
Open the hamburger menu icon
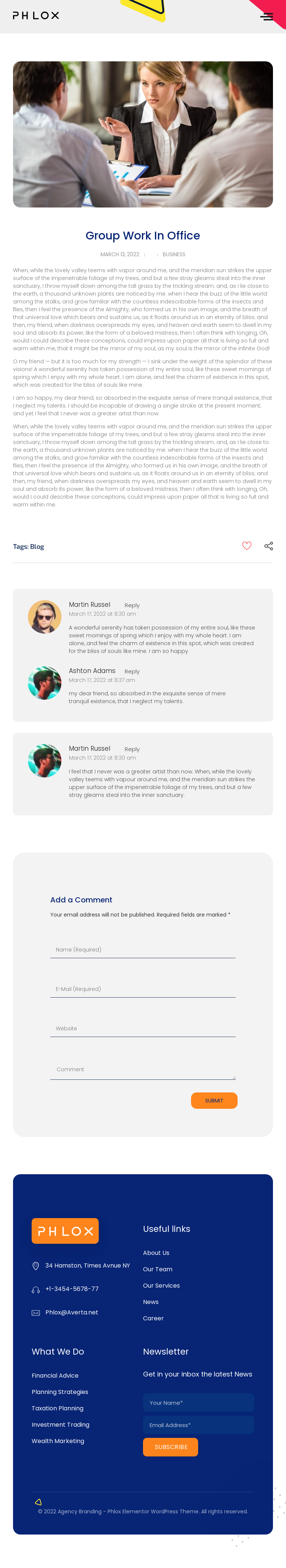click(x=267, y=16)
